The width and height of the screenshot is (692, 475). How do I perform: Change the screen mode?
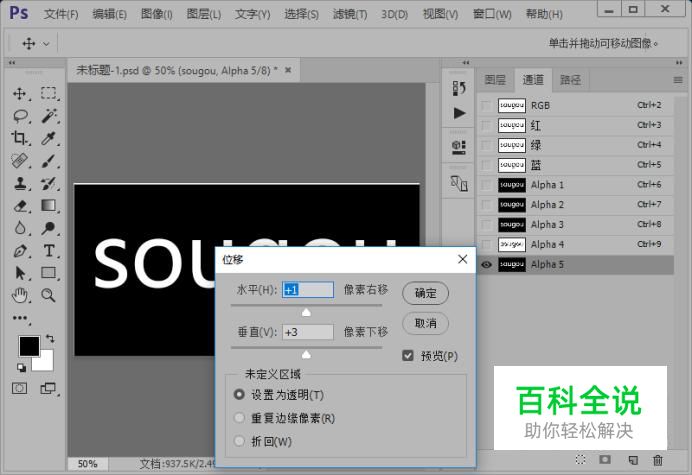click(48, 388)
